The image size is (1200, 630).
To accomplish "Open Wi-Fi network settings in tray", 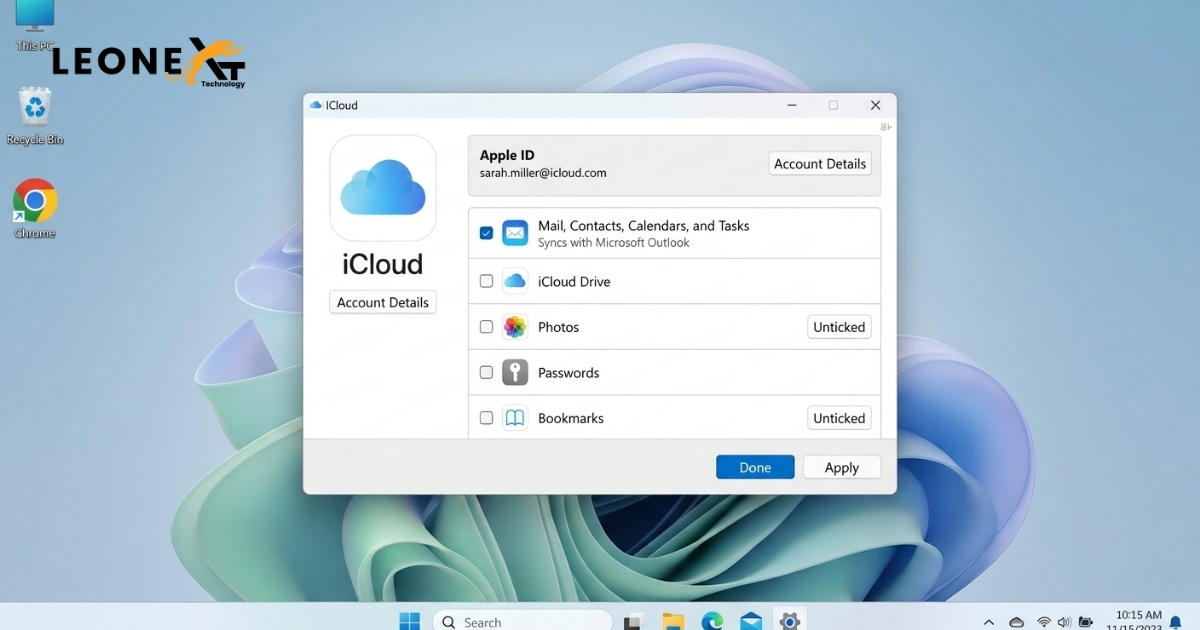I will [1044, 622].
